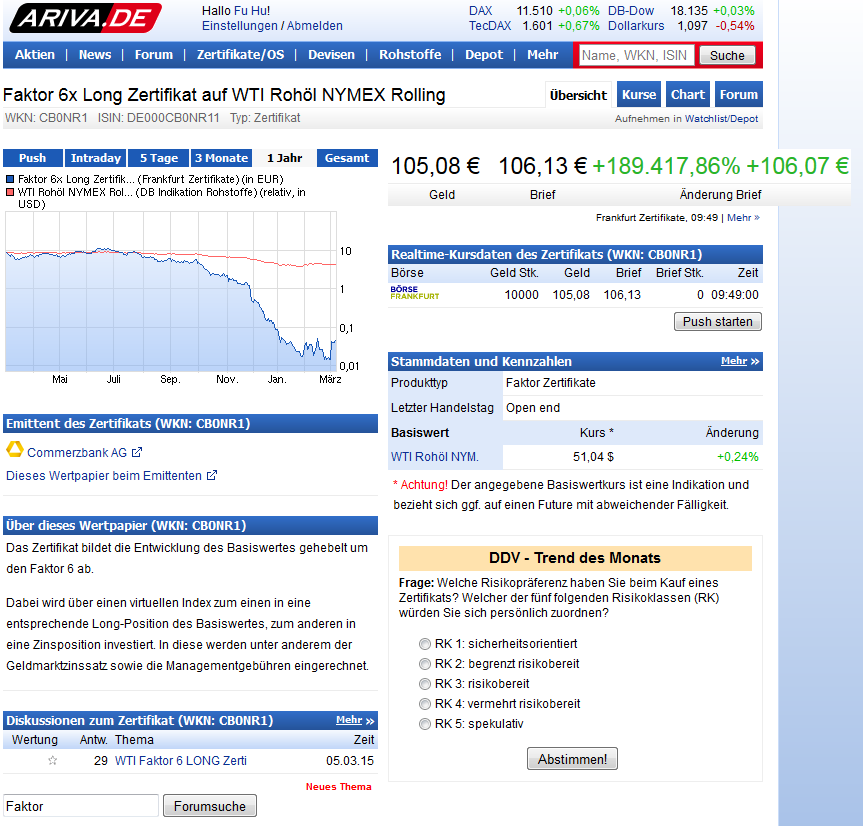This screenshot has width=863, height=826.
Task: Open the Devisen menu
Action: [331, 54]
